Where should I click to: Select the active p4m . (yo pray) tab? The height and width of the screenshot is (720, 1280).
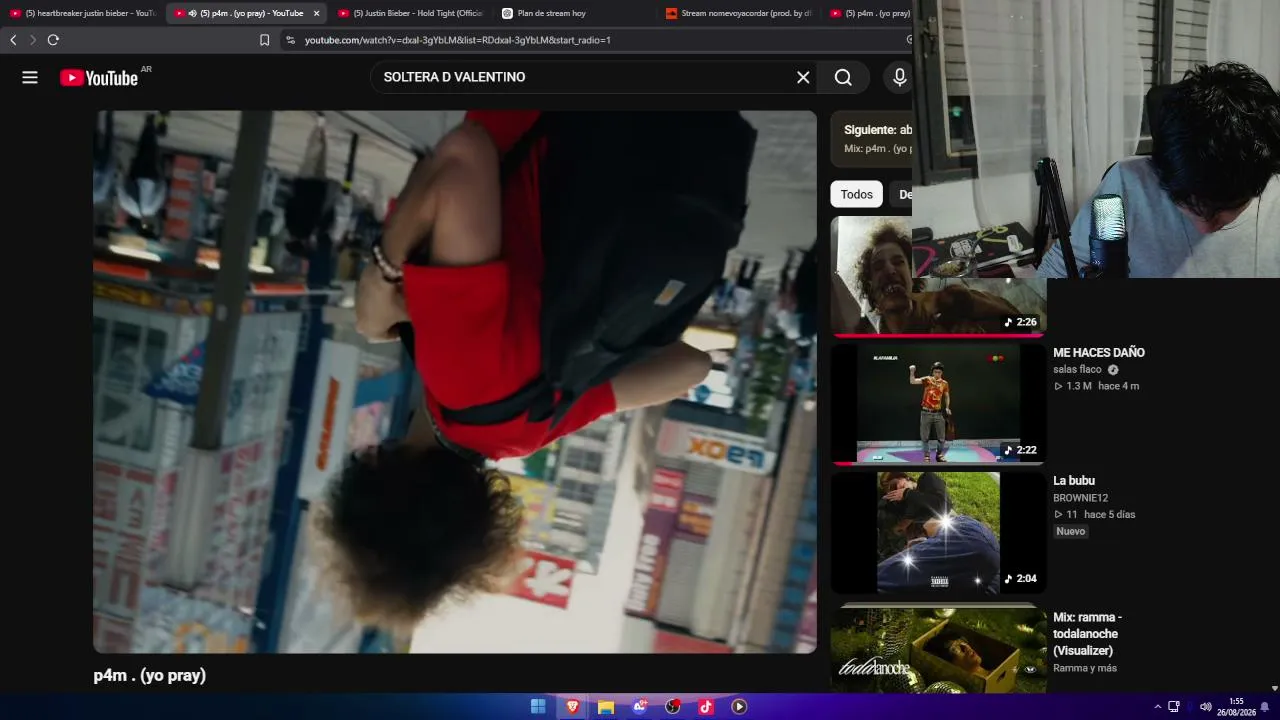[x=247, y=13]
